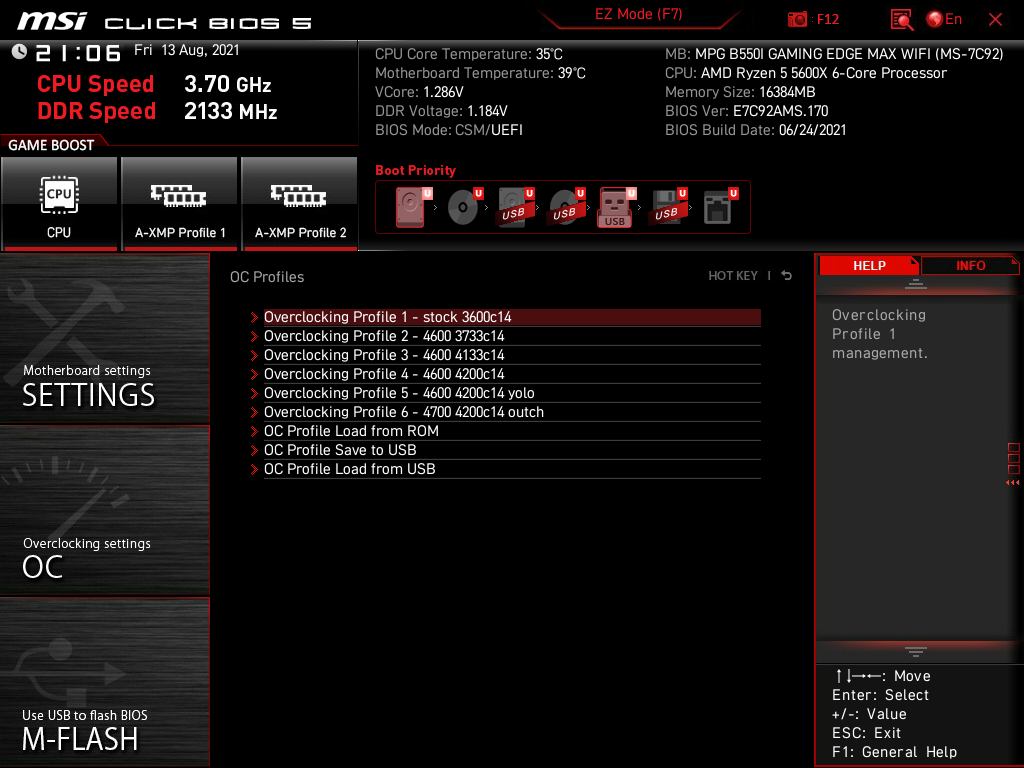
Task: Click the CPU Speed 3.70 GHz value
Action: [x=227, y=84]
